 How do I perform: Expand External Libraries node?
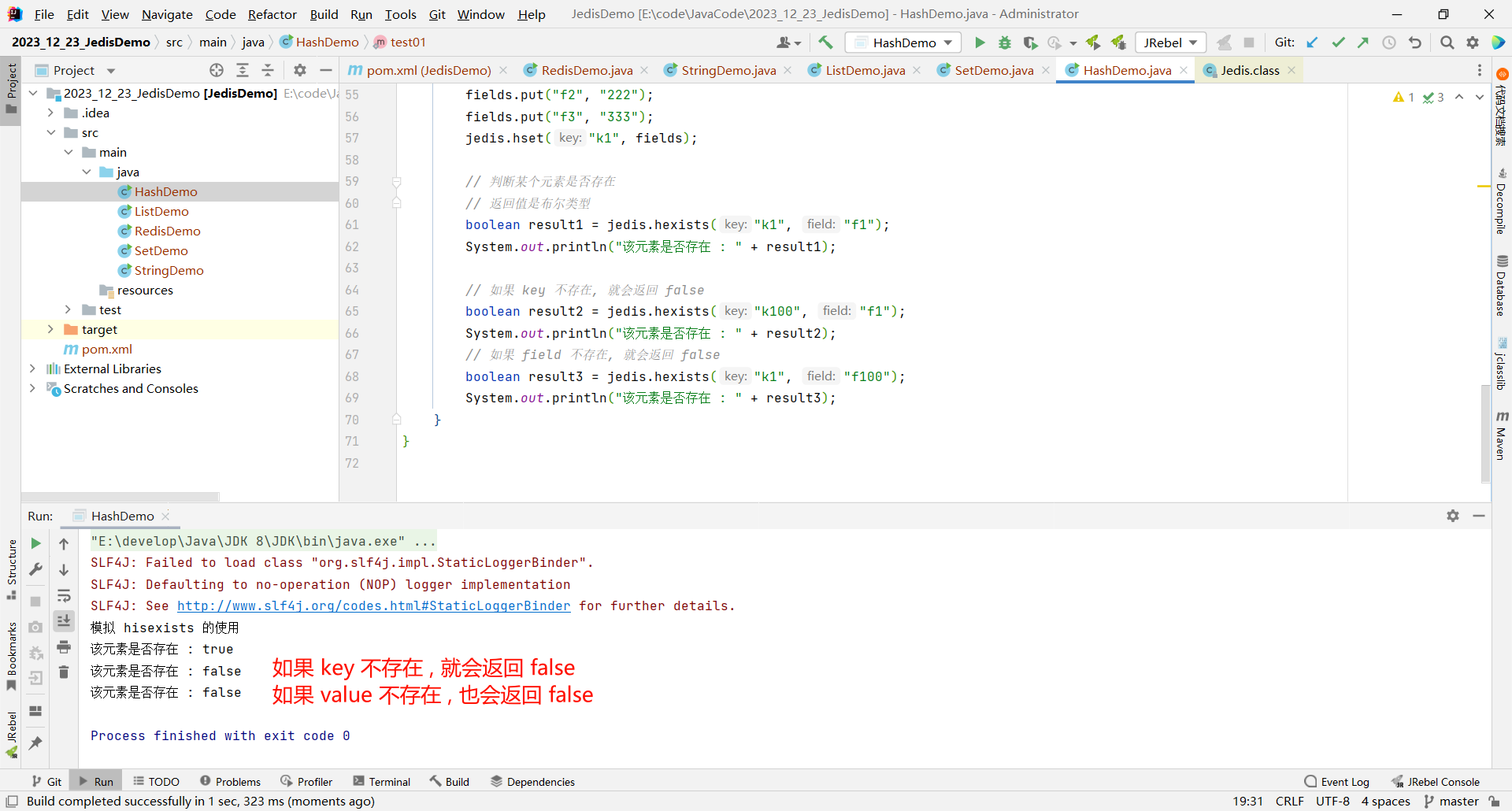point(32,368)
